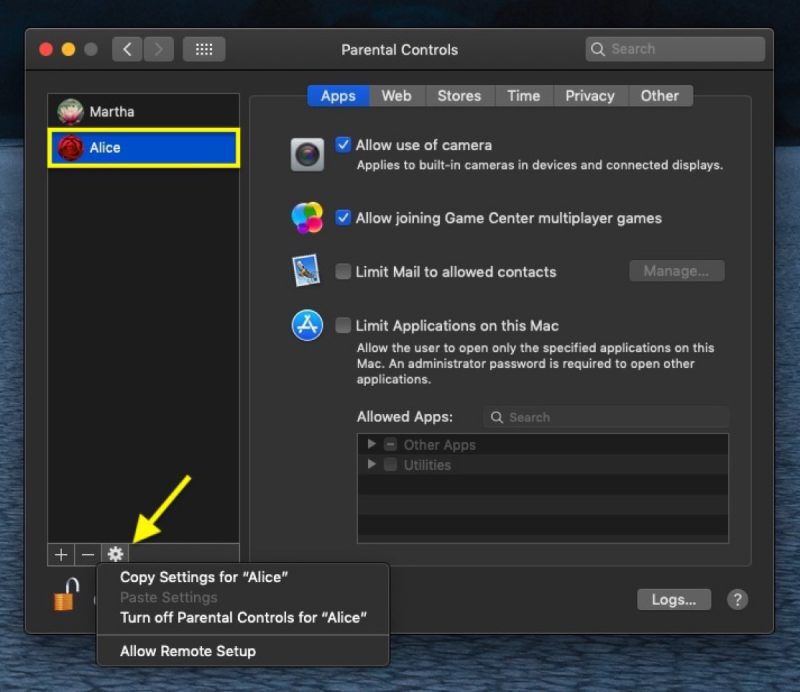Uncheck Allow joining Game Center multiplayer games
Screen dimensions: 800x692
click(x=344, y=218)
